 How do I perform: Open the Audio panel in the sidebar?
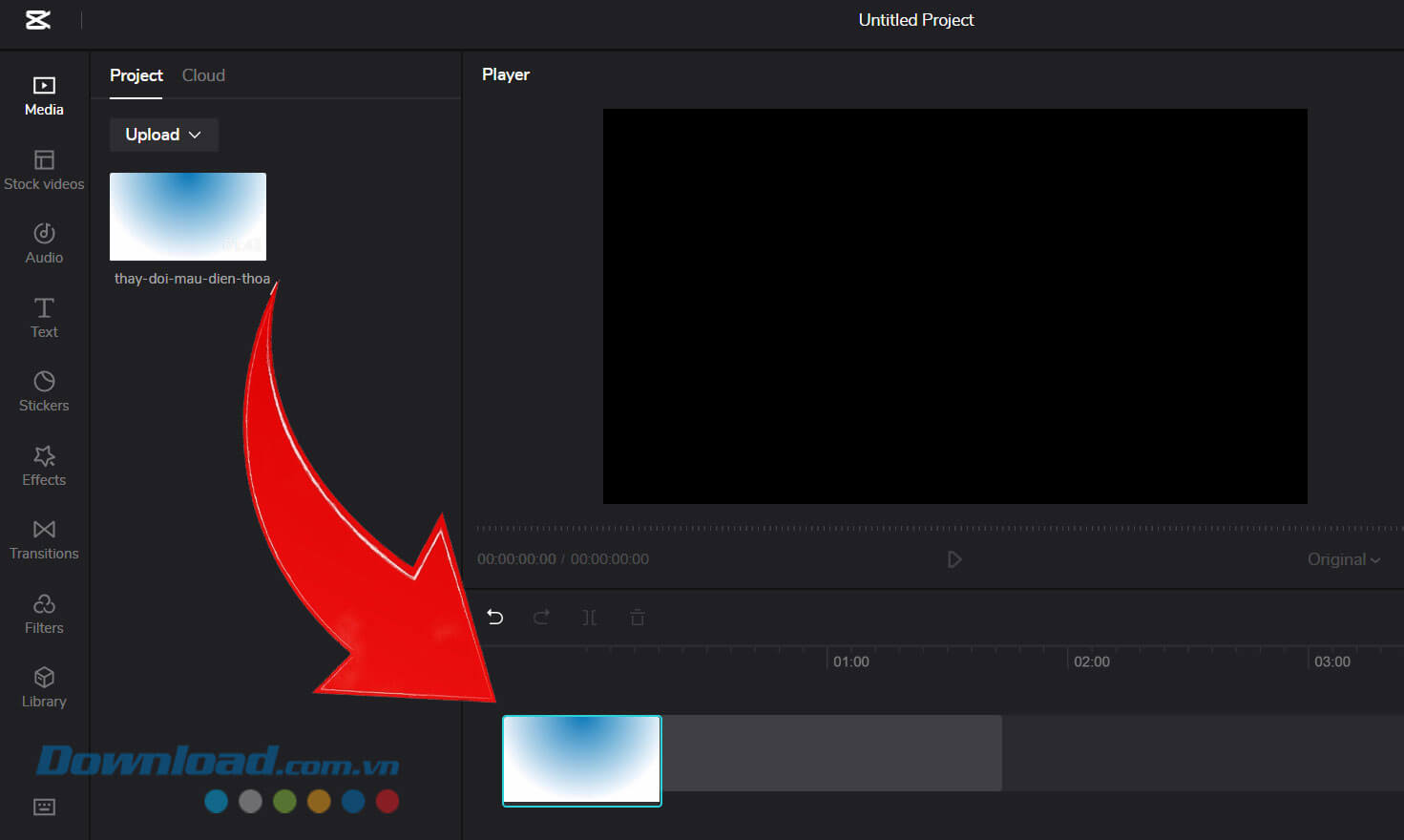(x=43, y=242)
